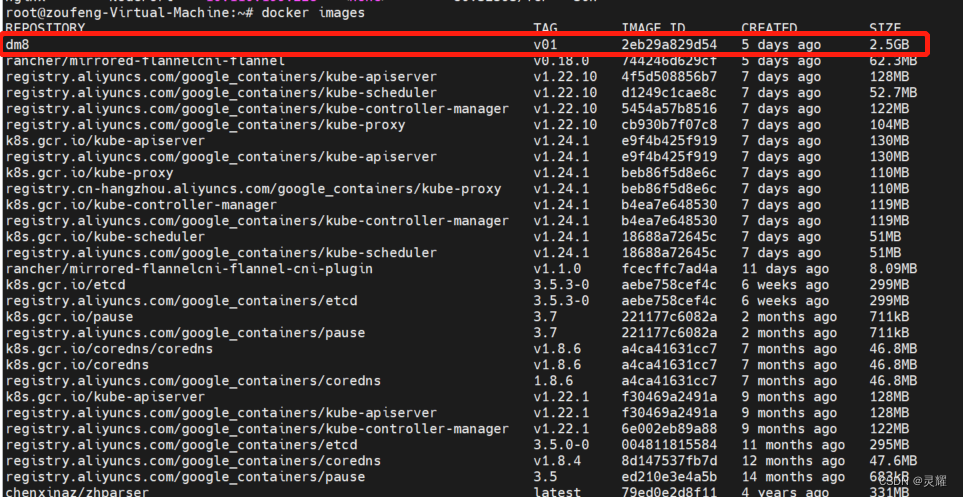Select image ID cb930b7f07c8
This screenshot has height=497, width=963.
coord(669,125)
